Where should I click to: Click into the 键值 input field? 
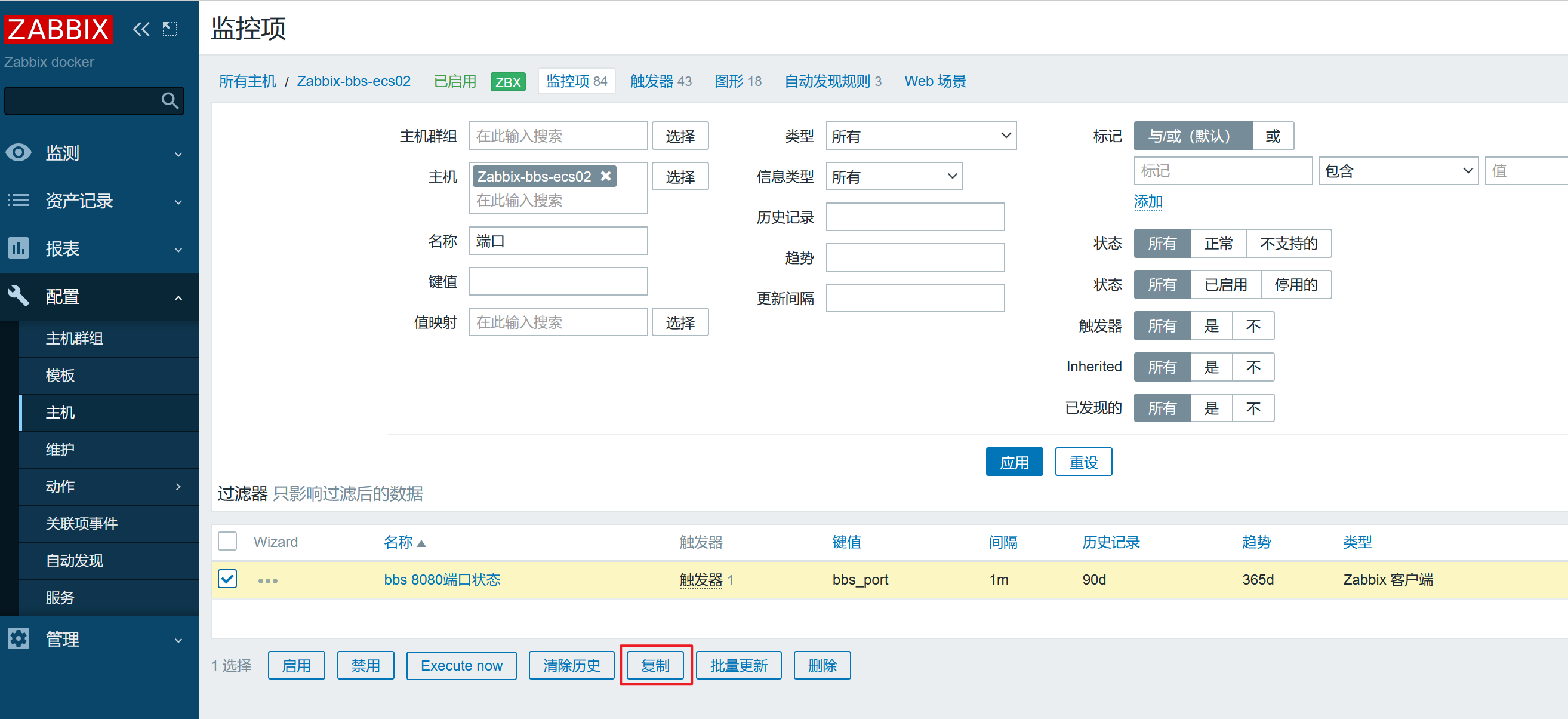(557, 282)
